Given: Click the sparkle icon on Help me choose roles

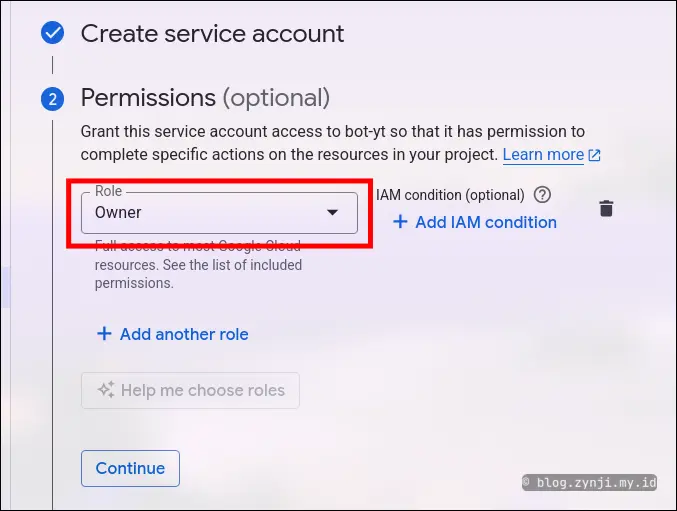Looking at the screenshot, I should point(106,390).
